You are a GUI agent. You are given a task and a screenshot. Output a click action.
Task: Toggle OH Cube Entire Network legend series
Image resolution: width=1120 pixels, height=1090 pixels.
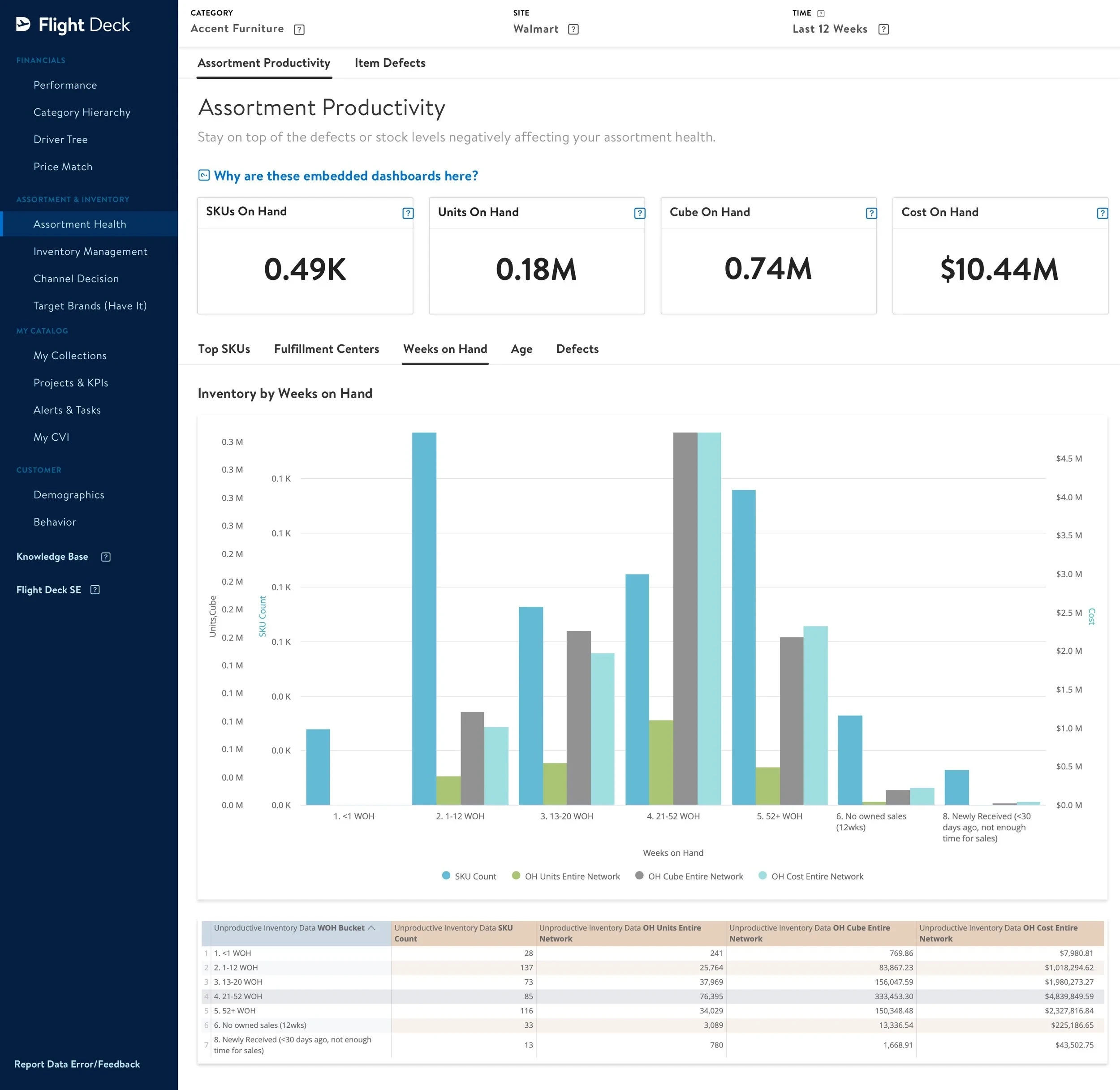coord(689,876)
